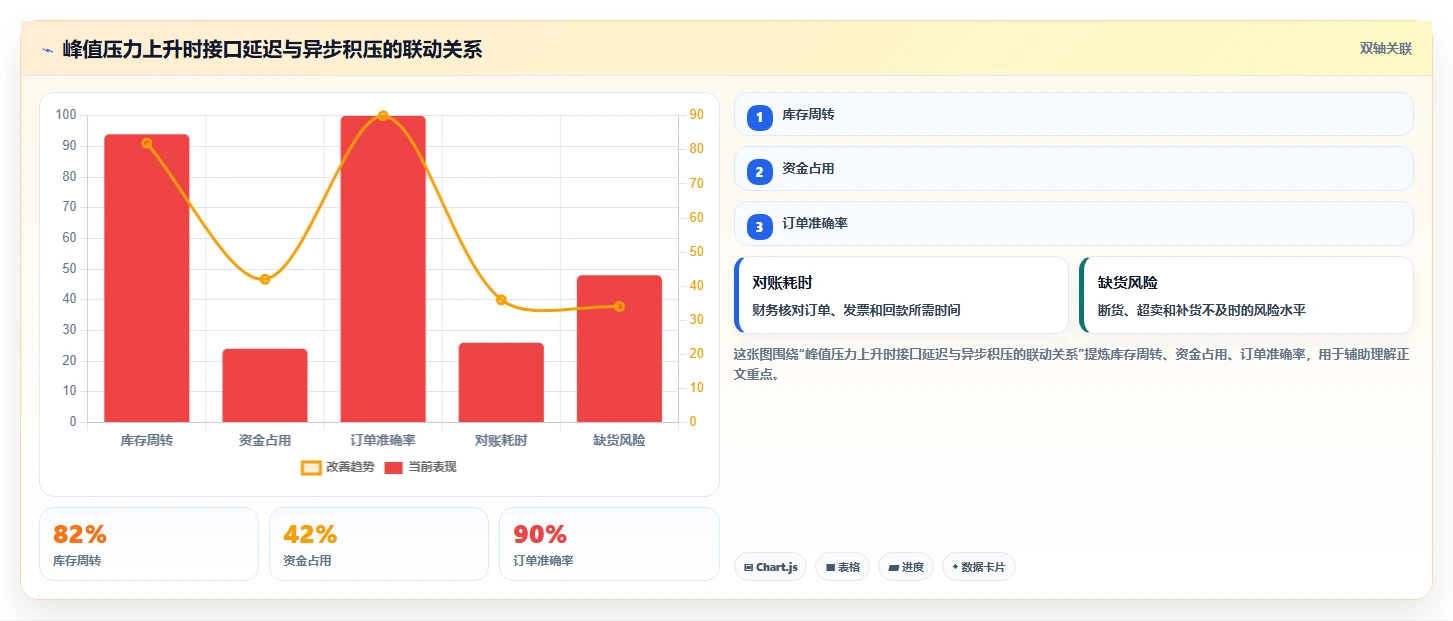Click the number 3 badge icon
Screen dimensions: 1453x621
(x=759, y=227)
